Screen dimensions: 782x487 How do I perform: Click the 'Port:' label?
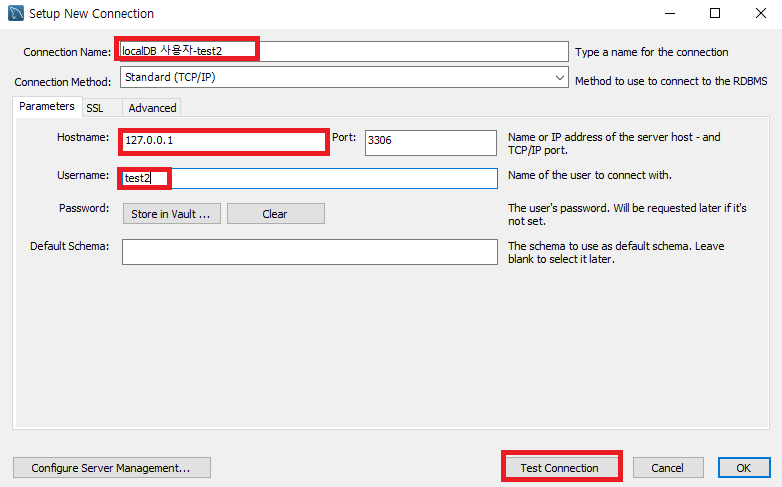(344, 137)
